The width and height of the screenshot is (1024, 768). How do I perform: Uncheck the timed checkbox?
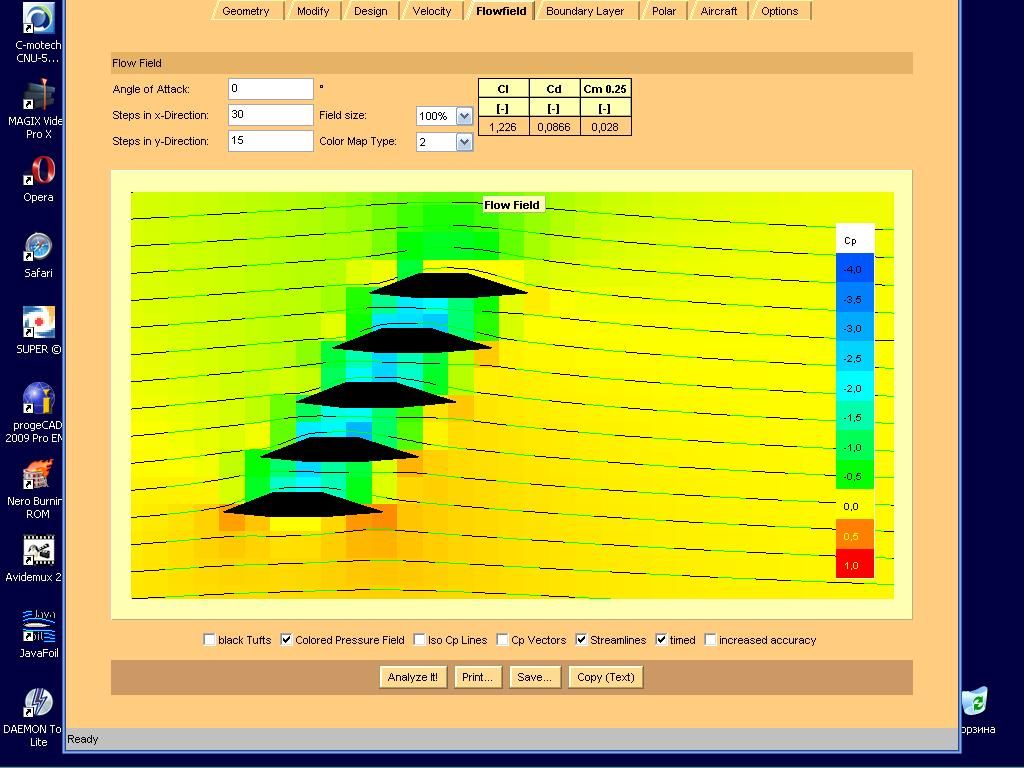click(661, 640)
